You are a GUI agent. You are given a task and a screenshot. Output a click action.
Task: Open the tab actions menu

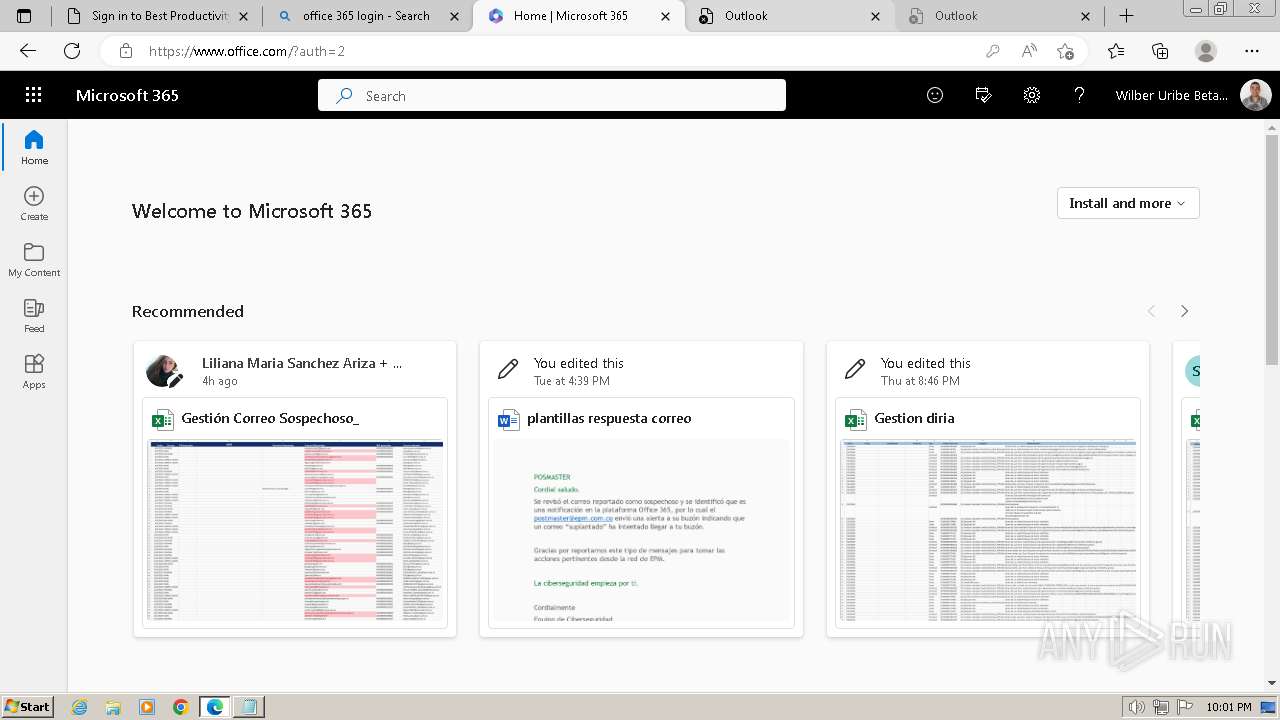tap(24, 16)
